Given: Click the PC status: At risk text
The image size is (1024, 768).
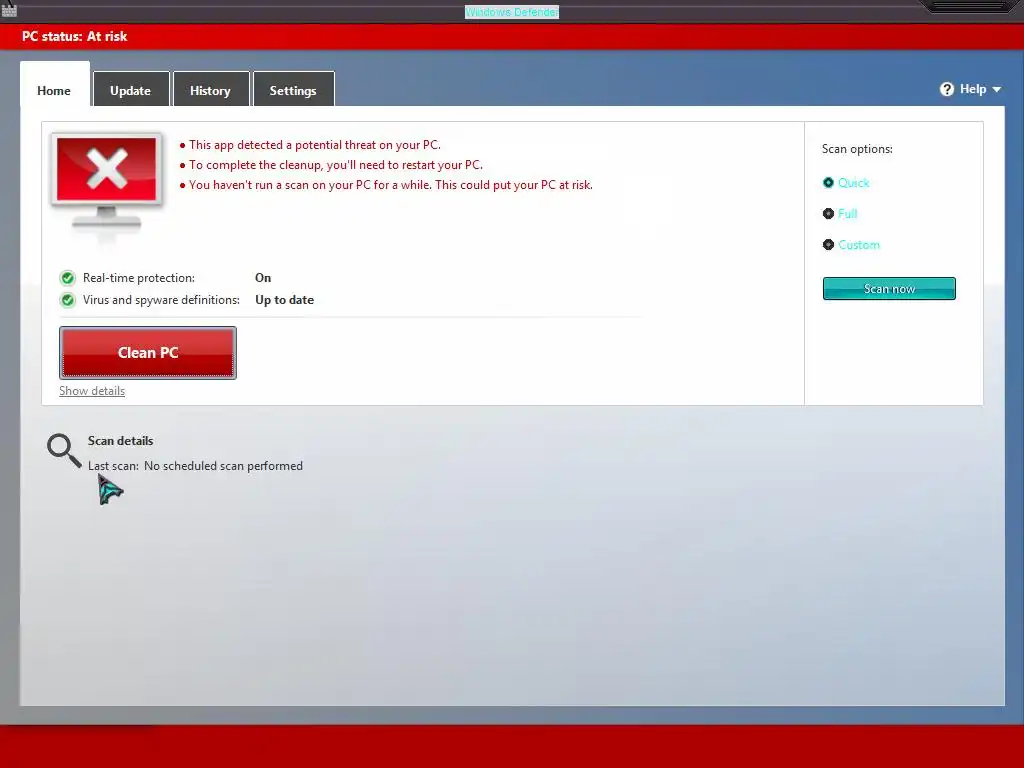Looking at the screenshot, I should tap(74, 37).
